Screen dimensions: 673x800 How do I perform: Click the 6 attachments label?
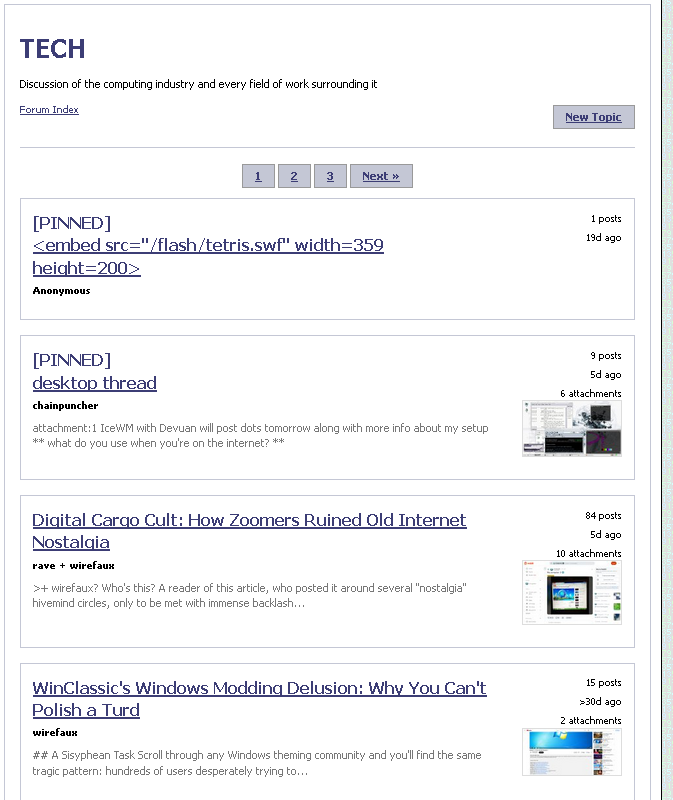[590, 394]
